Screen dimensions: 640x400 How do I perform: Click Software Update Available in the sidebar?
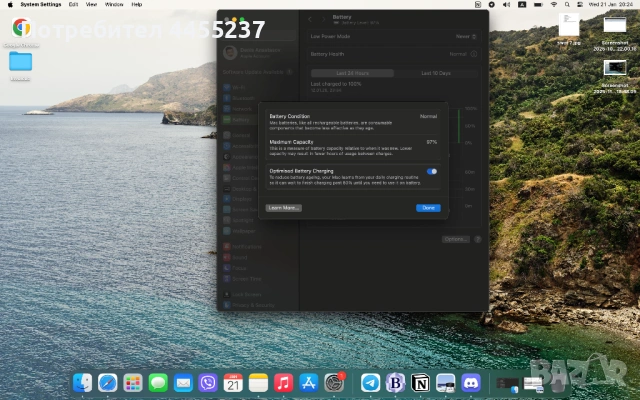pyautogui.click(x=257, y=72)
